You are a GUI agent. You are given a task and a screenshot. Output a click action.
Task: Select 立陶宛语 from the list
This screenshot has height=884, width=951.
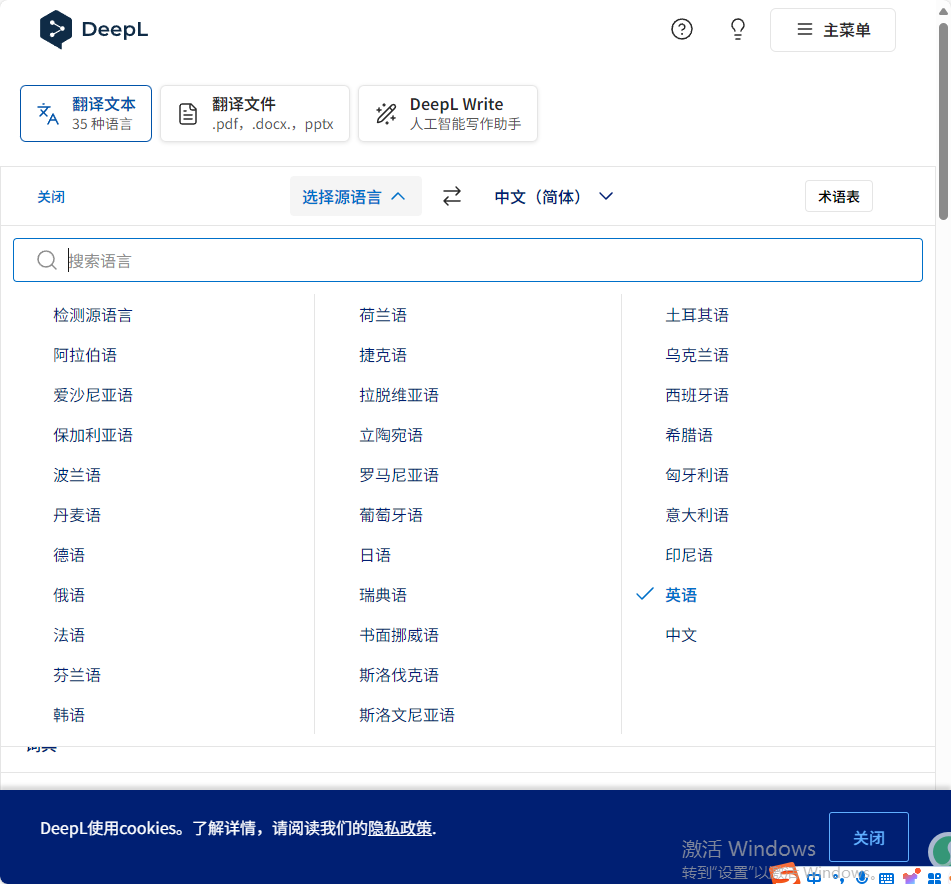(x=391, y=435)
